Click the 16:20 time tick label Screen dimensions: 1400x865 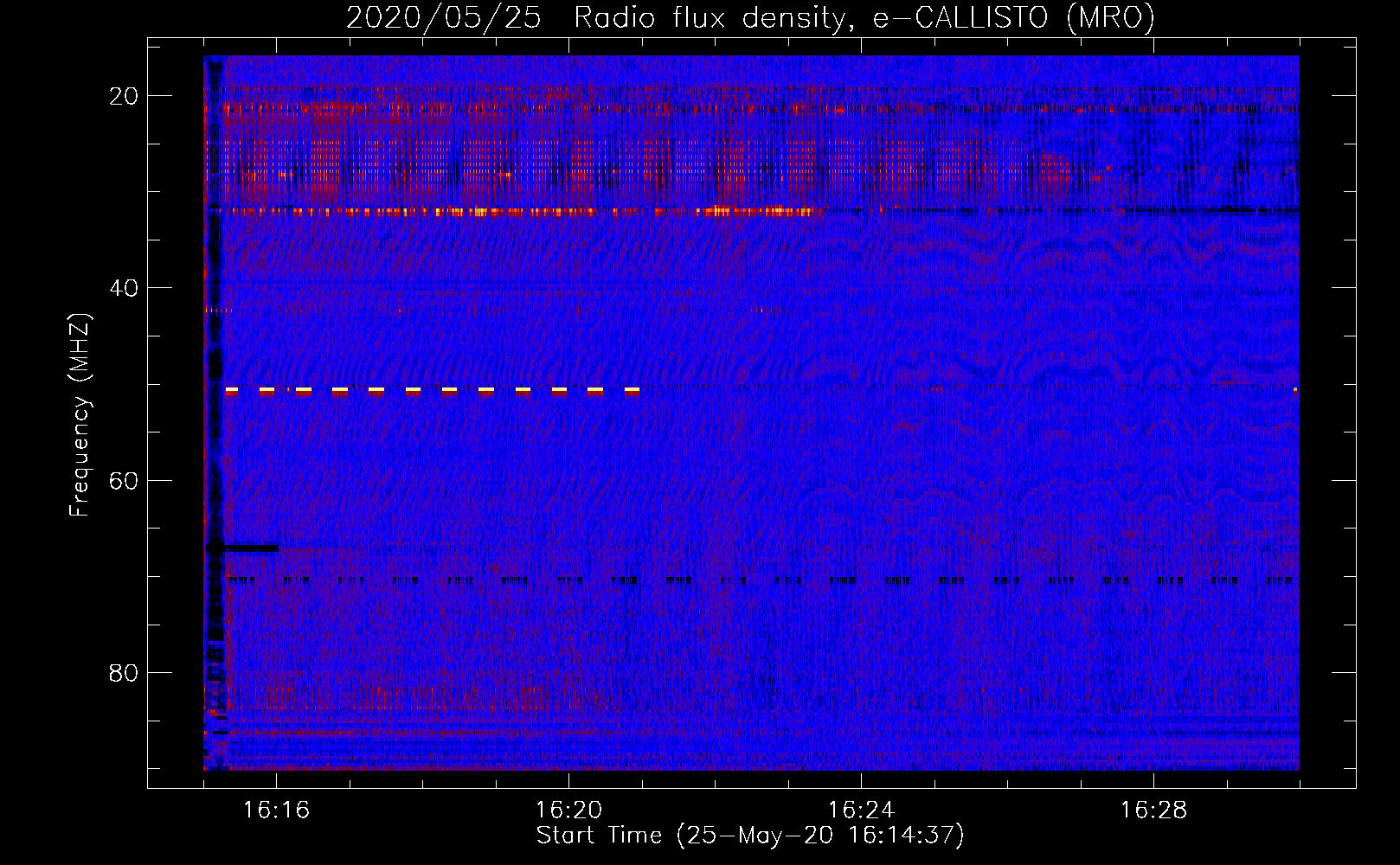[x=568, y=810]
